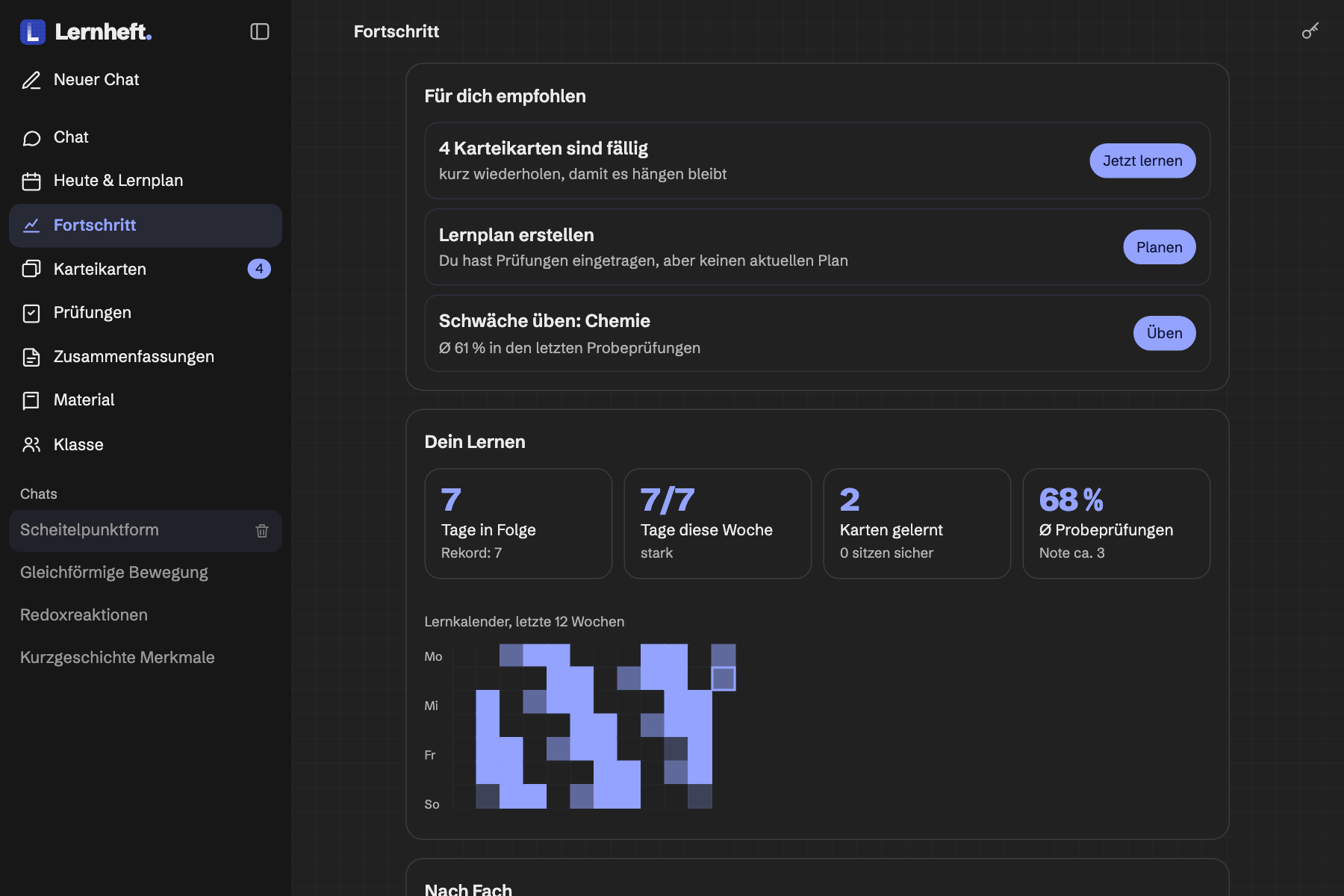Open the Kurzgeschichte Merkmale chat

click(x=146, y=658)
